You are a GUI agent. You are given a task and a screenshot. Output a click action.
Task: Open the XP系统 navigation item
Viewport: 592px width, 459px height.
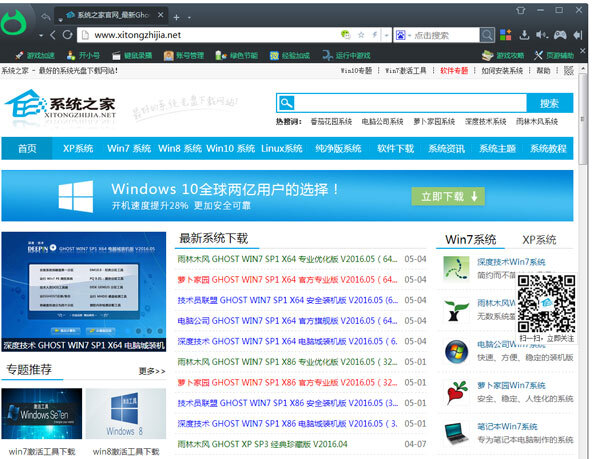click(78, 148)
